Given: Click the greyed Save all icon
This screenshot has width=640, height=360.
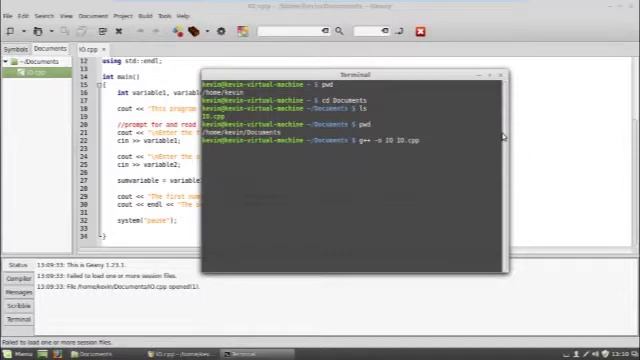Looking at the screenshot, I should (x=82, y=31).
